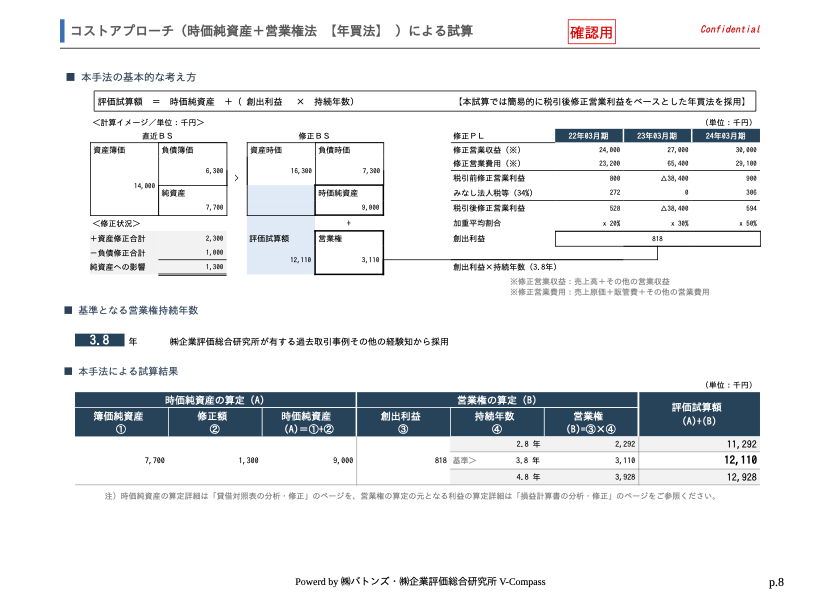
Task: Click the 時価純資産 9,000 box in 修正ＢＳ
Action: click(349, 200)
